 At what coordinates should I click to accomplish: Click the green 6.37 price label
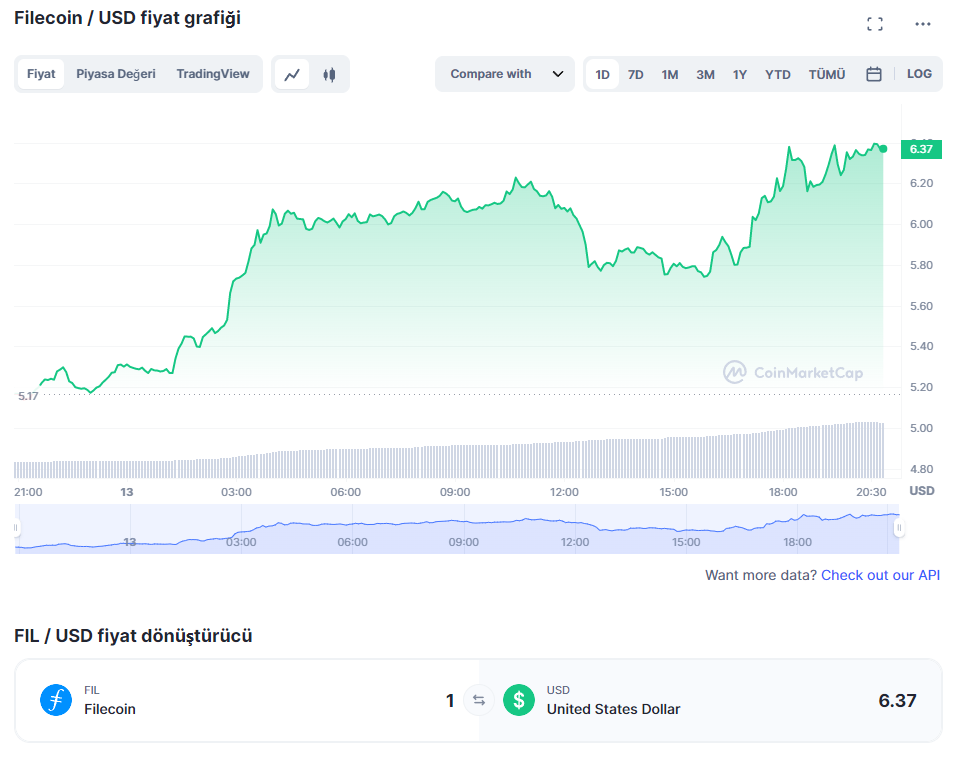click(921, 149)
